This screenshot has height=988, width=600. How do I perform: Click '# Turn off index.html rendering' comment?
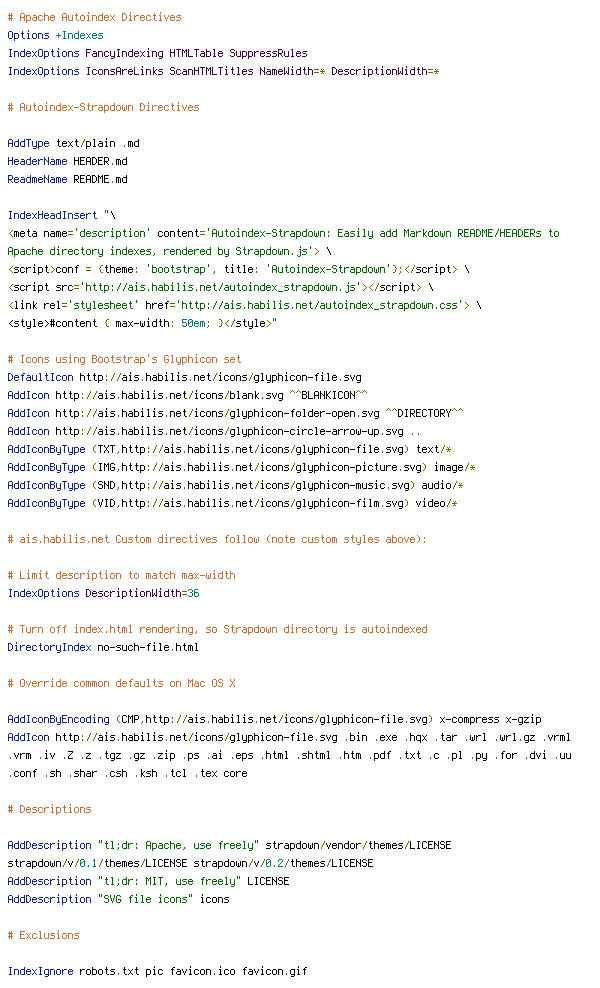click(217, 629)
